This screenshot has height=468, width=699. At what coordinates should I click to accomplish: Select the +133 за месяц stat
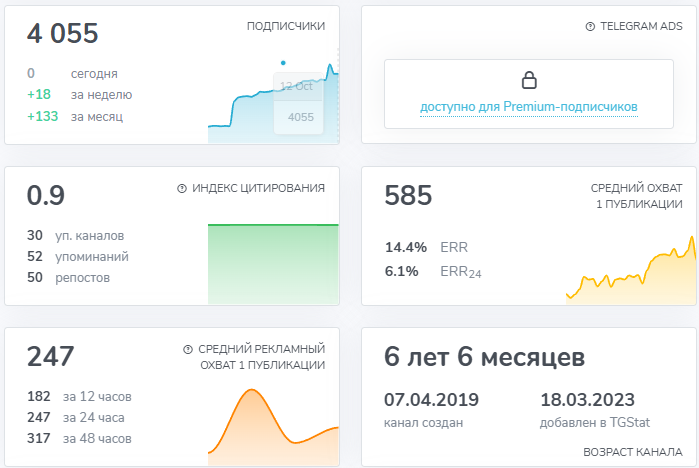tap(75, 117)
